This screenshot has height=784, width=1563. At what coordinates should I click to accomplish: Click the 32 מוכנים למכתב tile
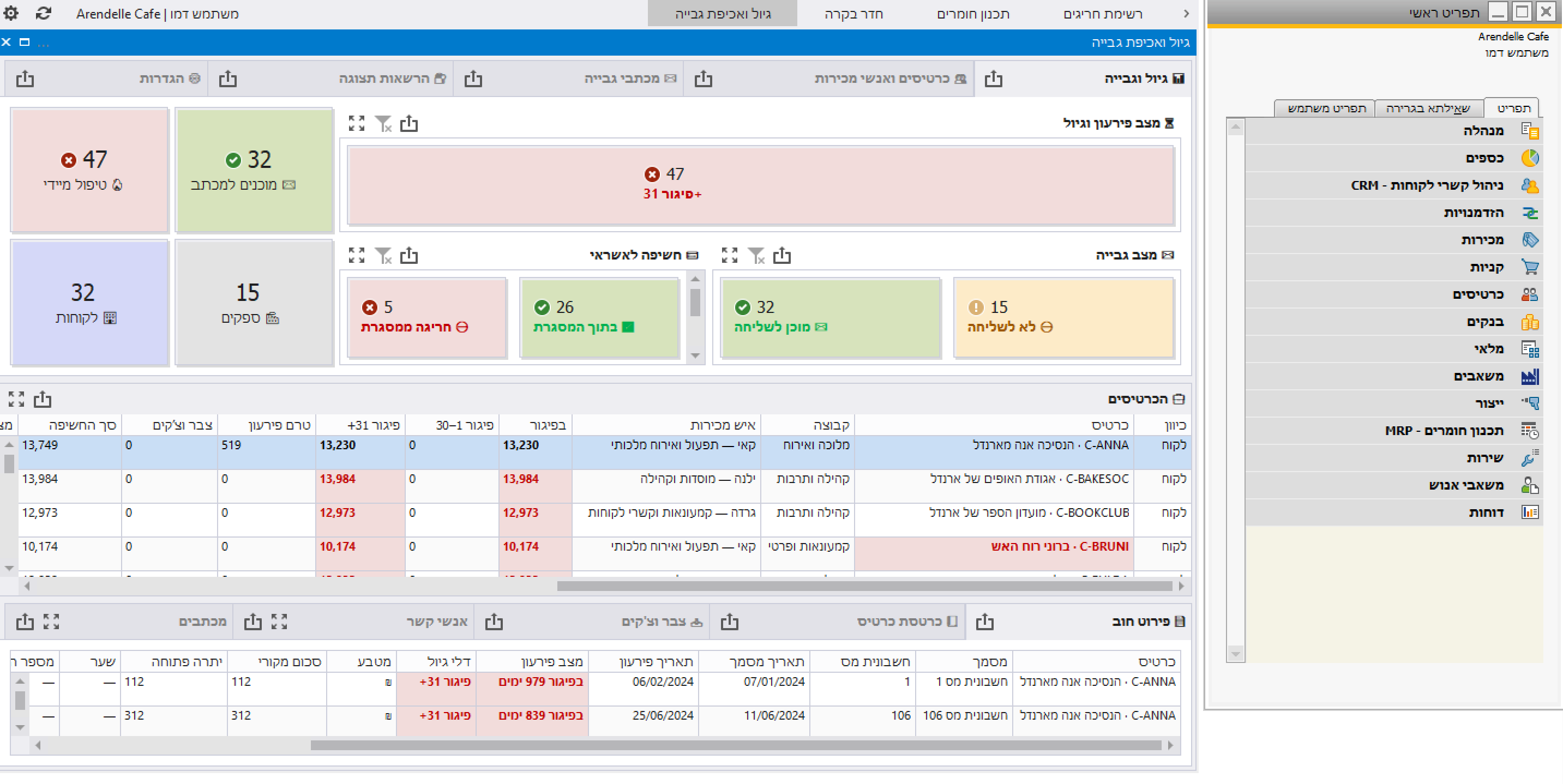pyautogui.click(x=254, y=170)
